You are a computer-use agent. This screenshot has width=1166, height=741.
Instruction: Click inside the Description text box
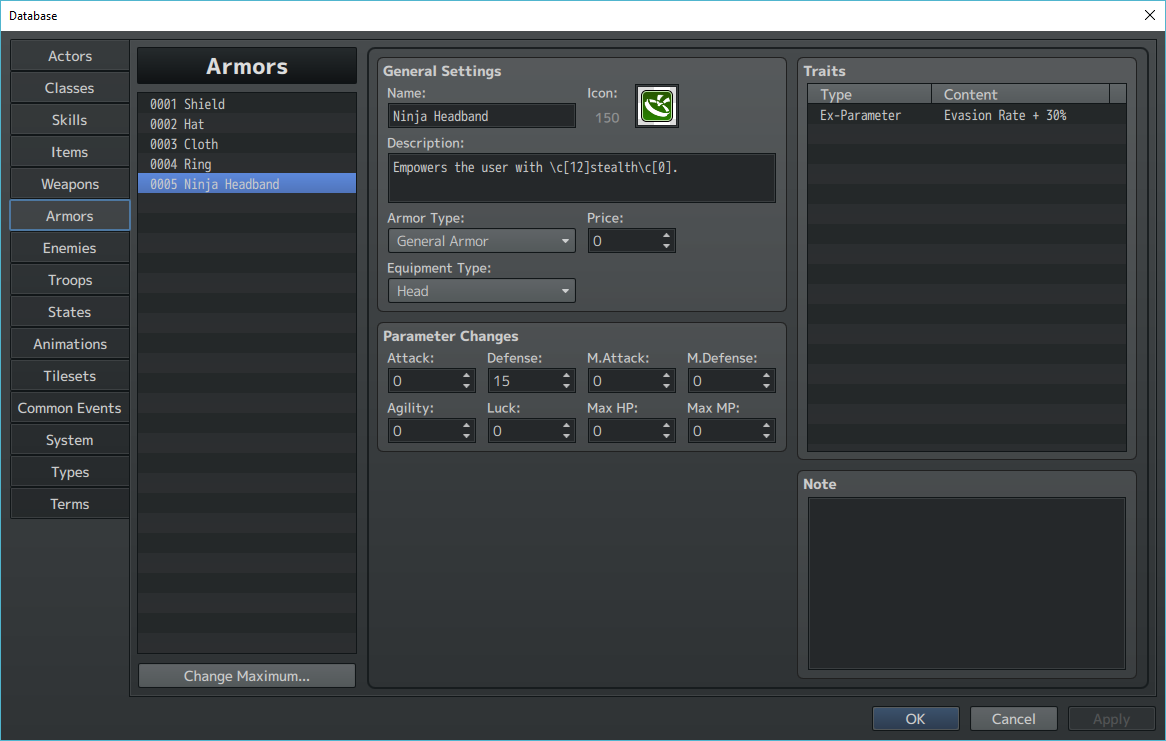(x=582, y=178)
